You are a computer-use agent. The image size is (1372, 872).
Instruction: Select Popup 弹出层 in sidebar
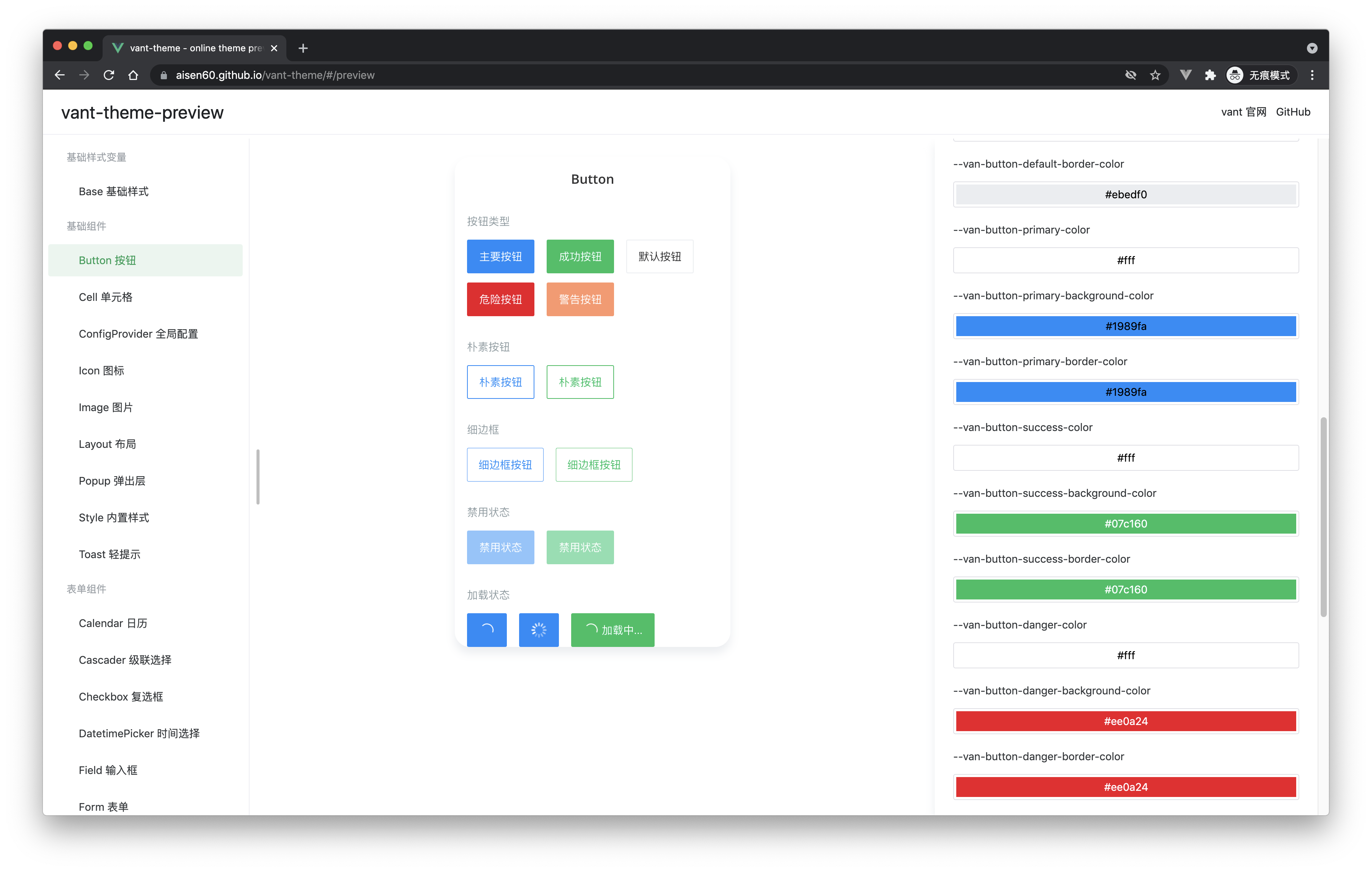112,481
